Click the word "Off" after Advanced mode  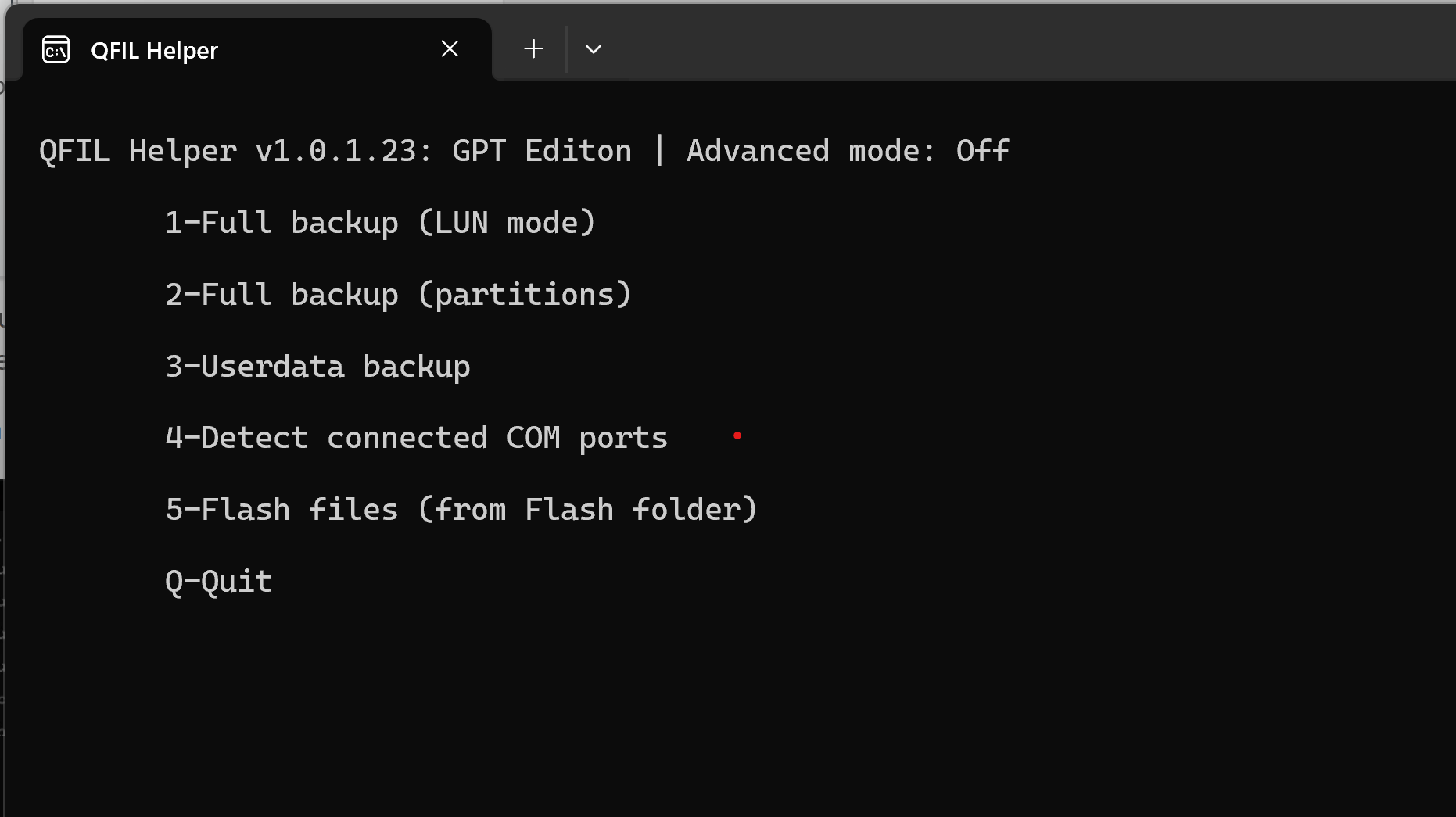point(982,151)
